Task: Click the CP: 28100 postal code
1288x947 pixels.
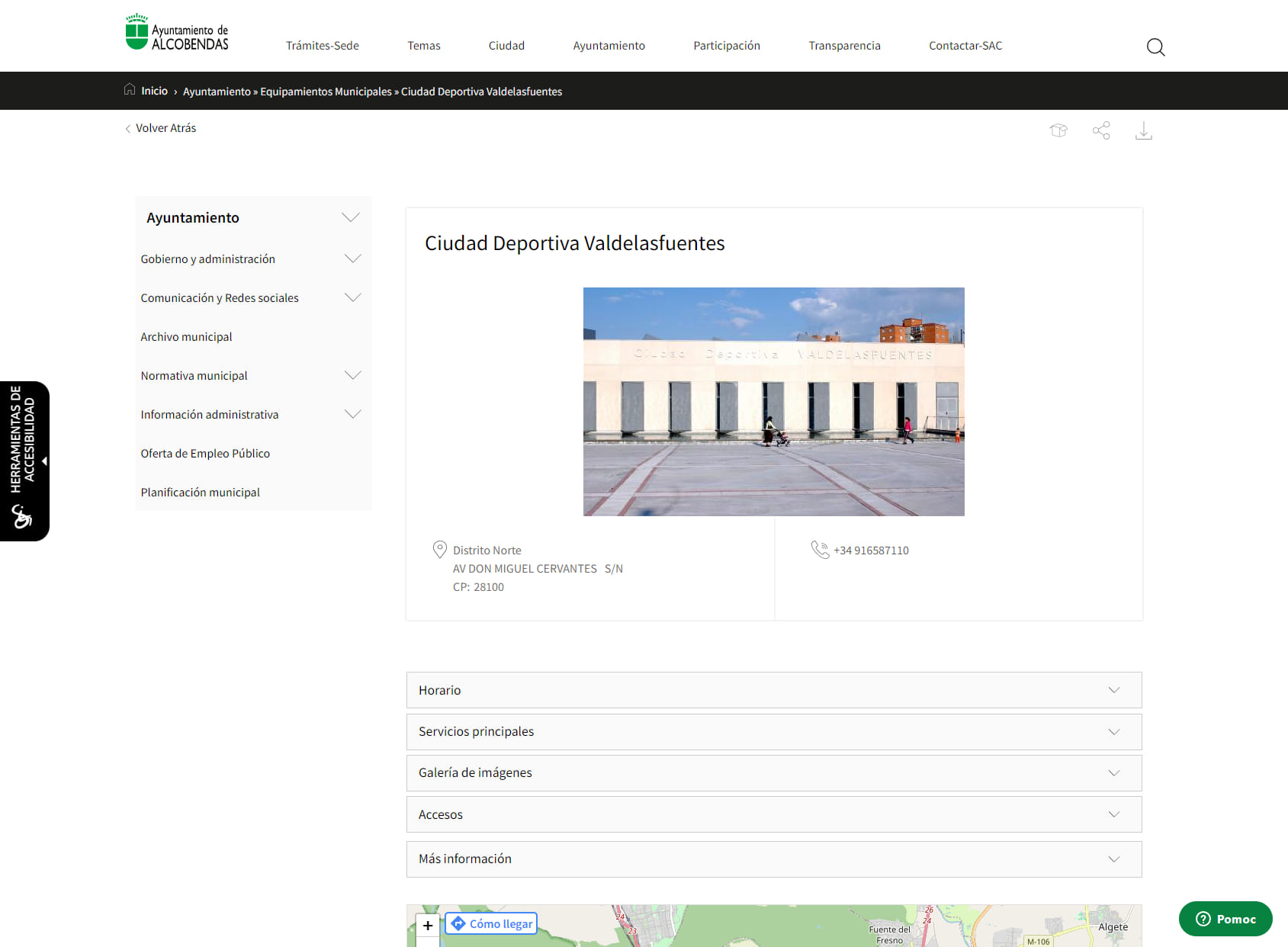Action: coord(478,587)
